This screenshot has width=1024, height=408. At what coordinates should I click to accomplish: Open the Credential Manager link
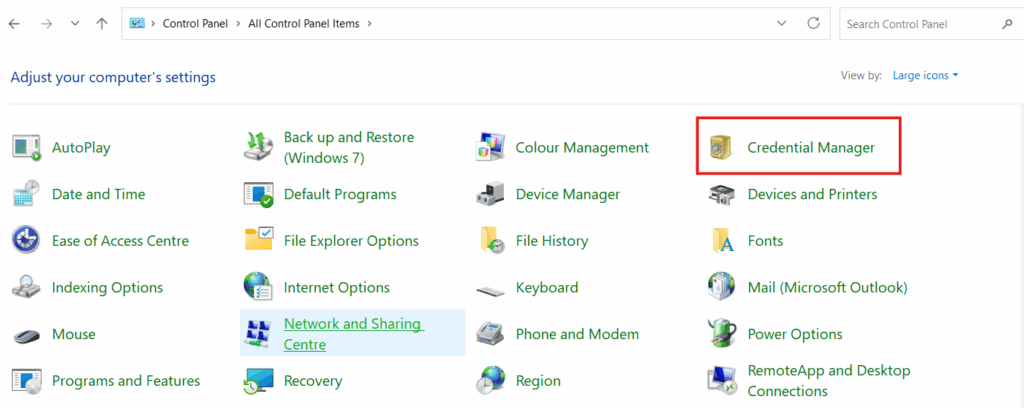click(x=811, y=148)
